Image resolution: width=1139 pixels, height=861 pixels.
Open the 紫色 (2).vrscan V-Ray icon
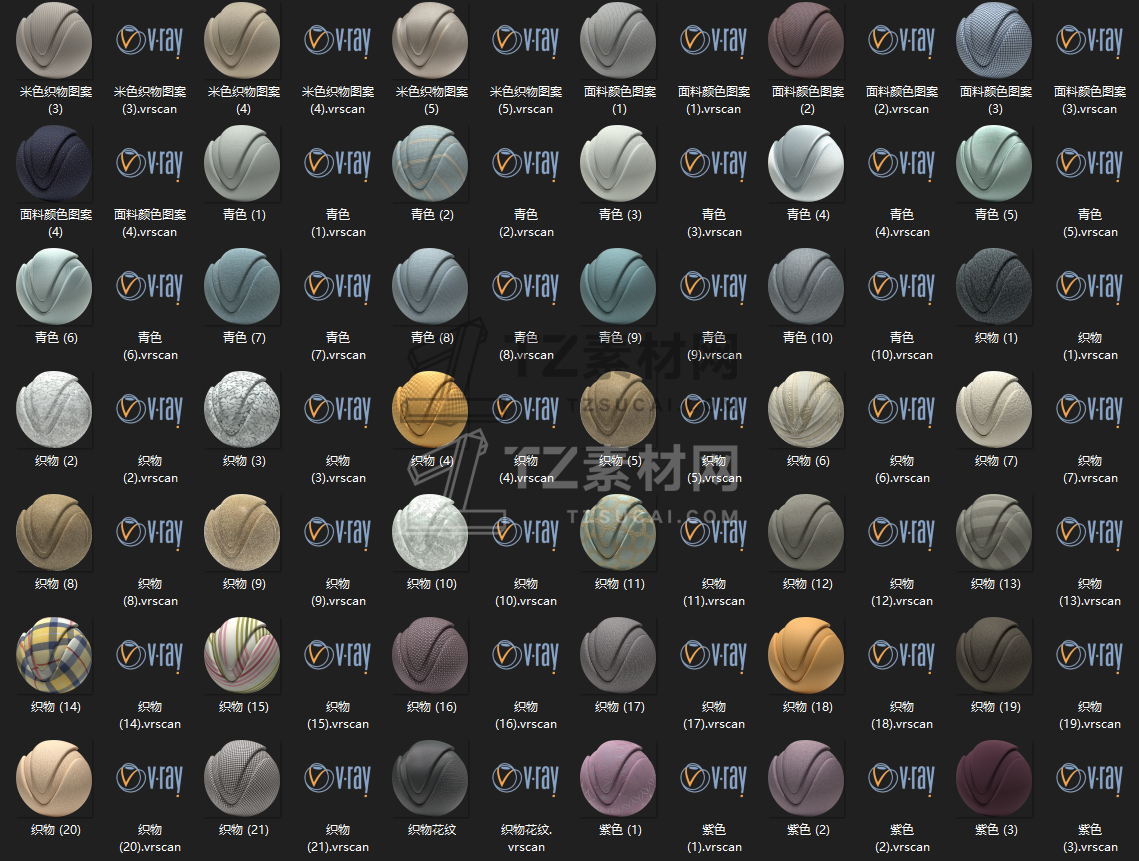pos(902,778)
